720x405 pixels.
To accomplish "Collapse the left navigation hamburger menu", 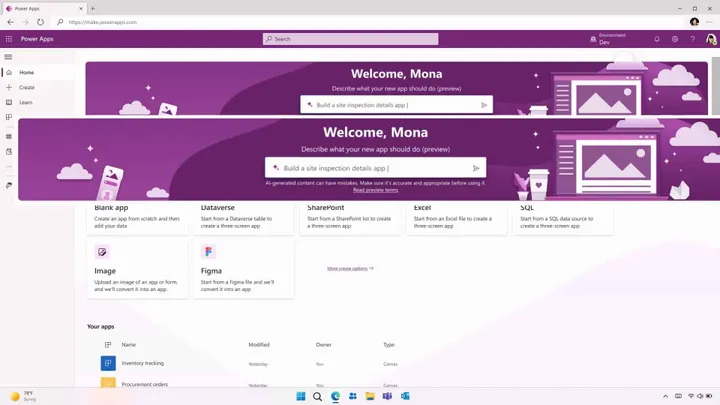I will click(x=9, y=57).
